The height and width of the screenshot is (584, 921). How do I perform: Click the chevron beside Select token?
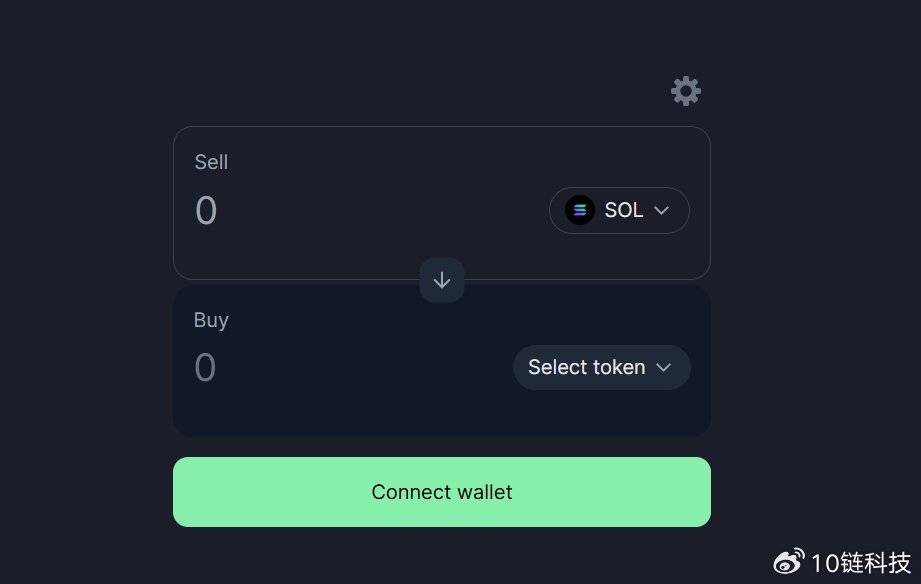(x=663, y=367)
